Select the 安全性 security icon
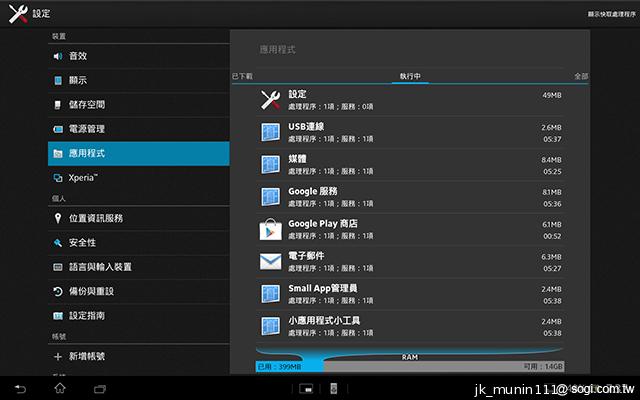640x400 pixels. [x=58, y=242]
